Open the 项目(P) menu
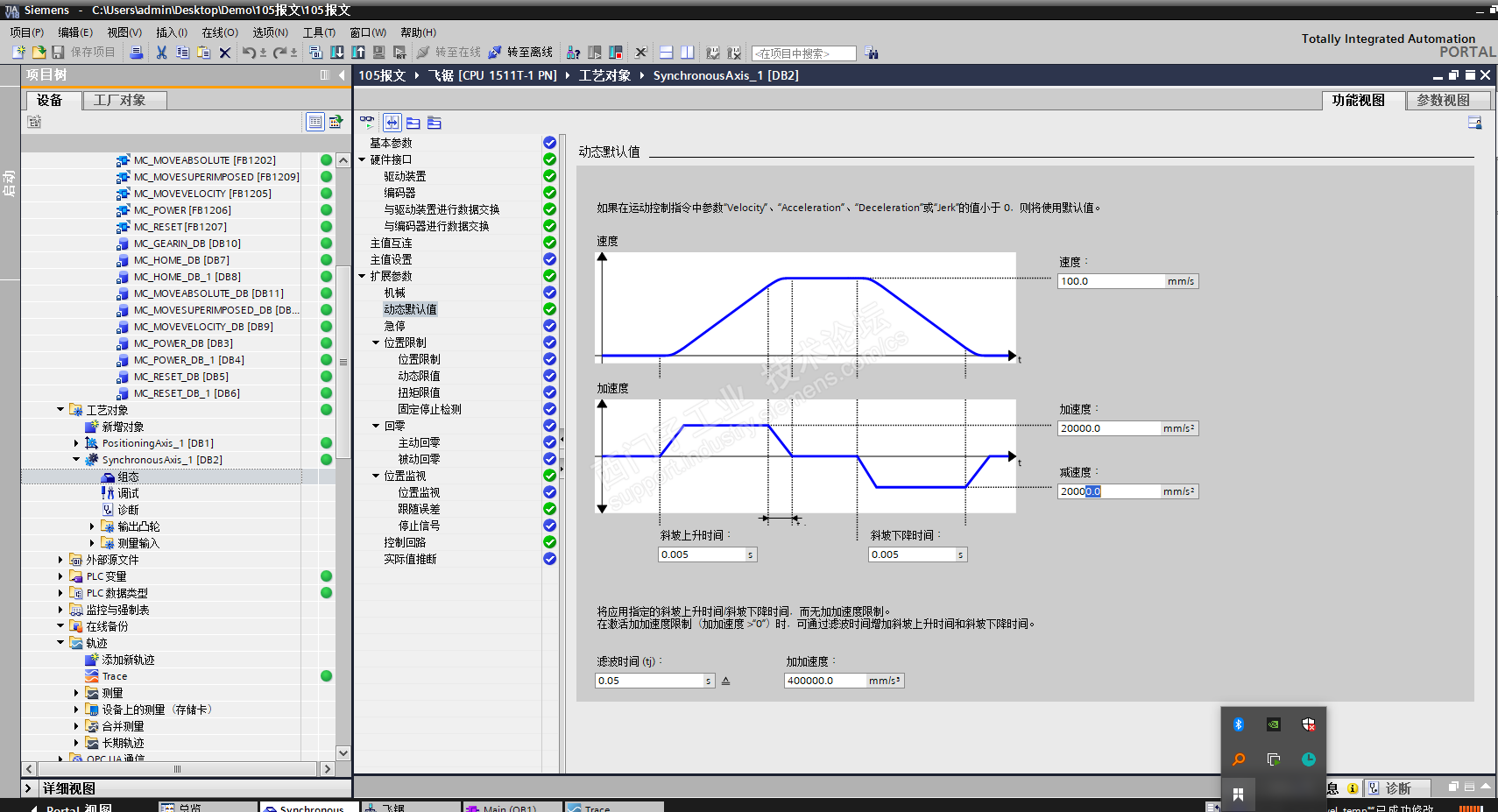This screenshot has width=1498, height=812. 26,32
